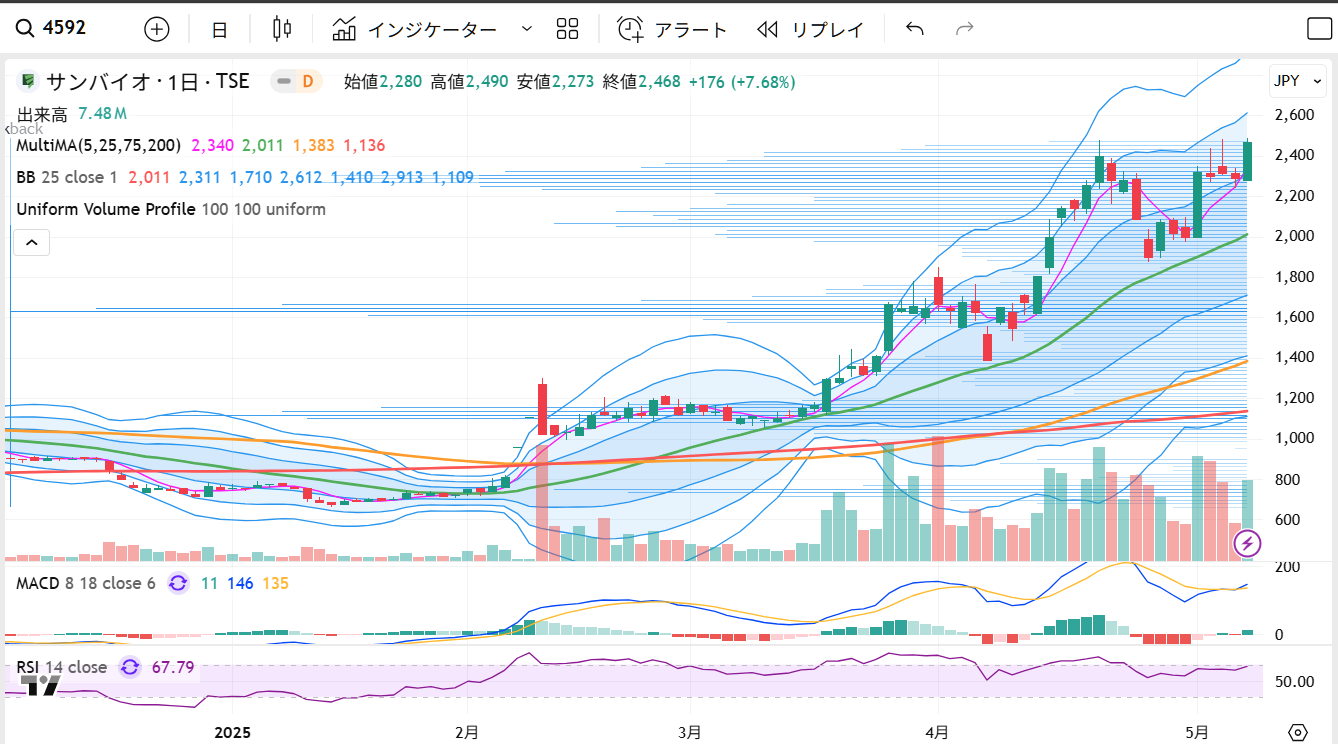
Task: Undo the last chart action
Action: coord(914,29)
